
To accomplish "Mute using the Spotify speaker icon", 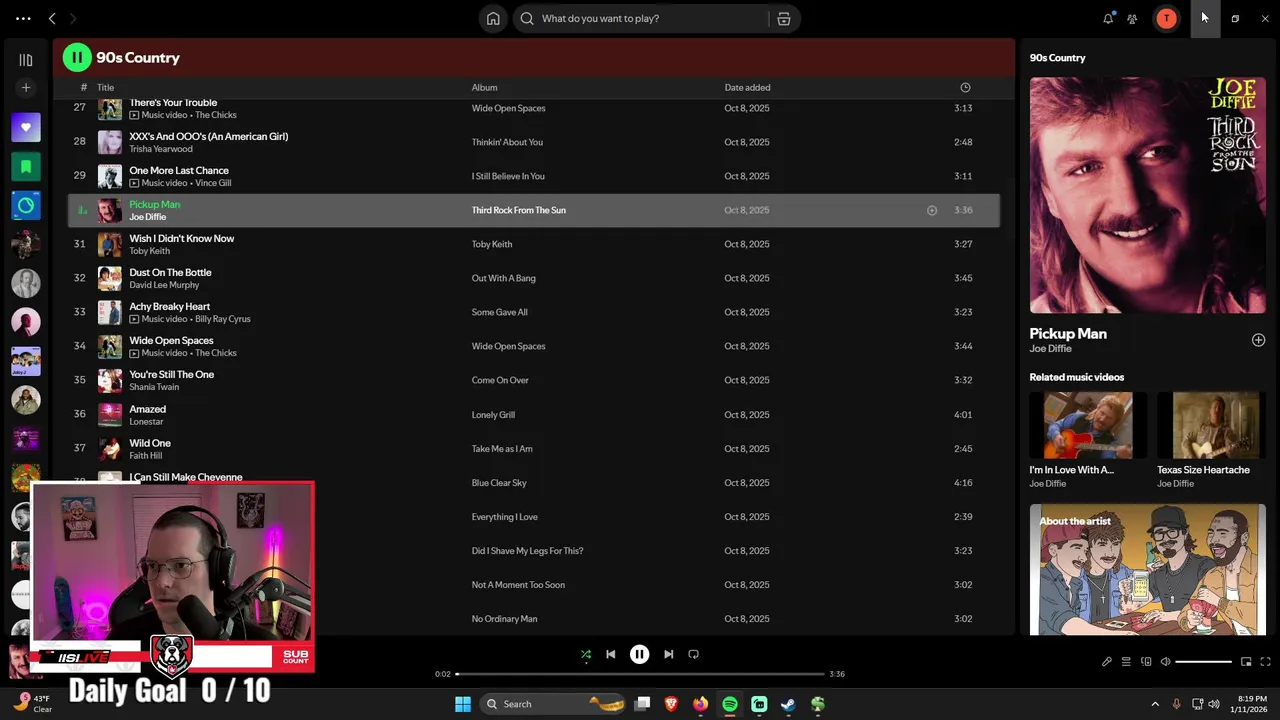I will click(1165, 662).
